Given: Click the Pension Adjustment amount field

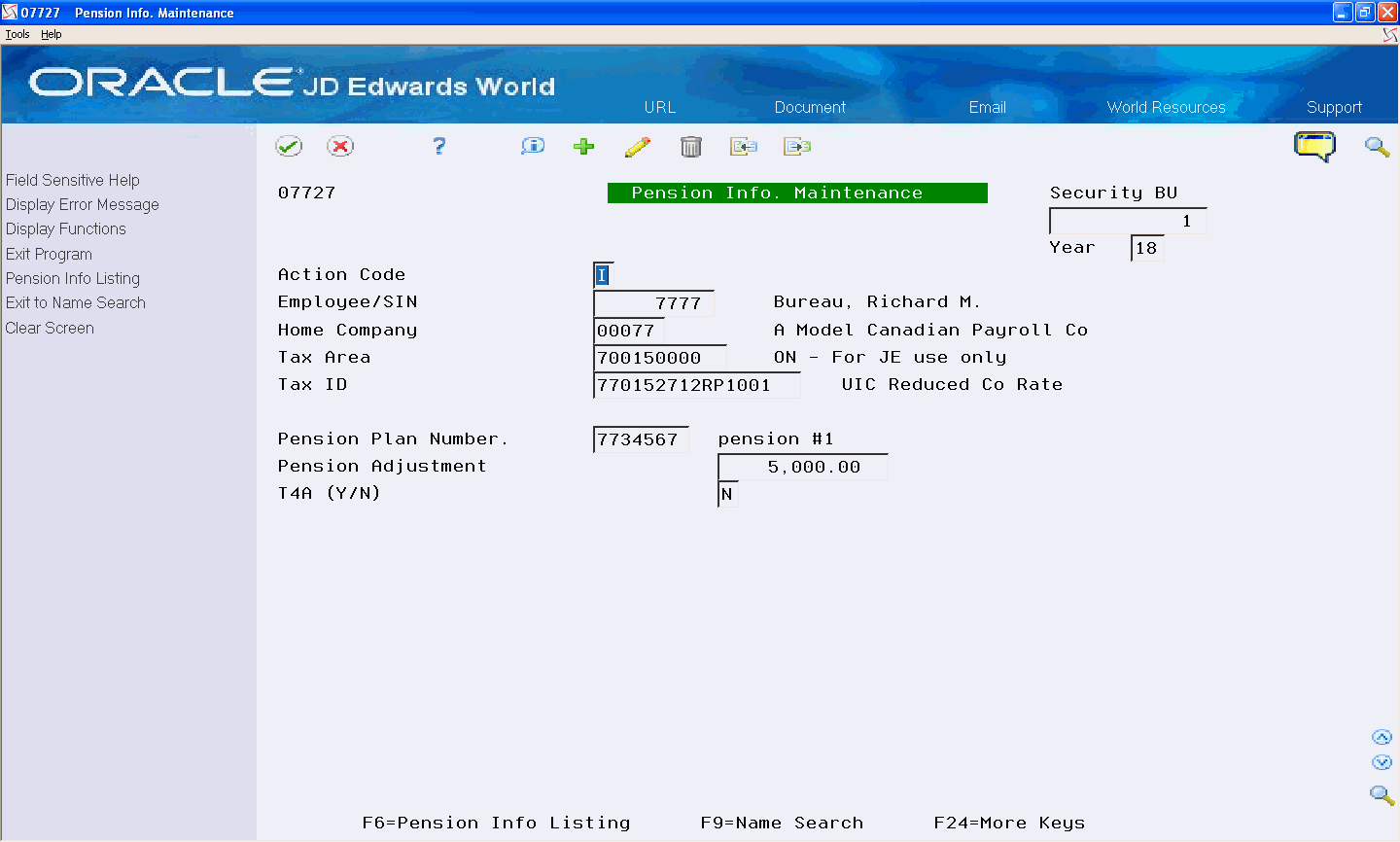Looking at the screenshot, I should tap(803, 467).
